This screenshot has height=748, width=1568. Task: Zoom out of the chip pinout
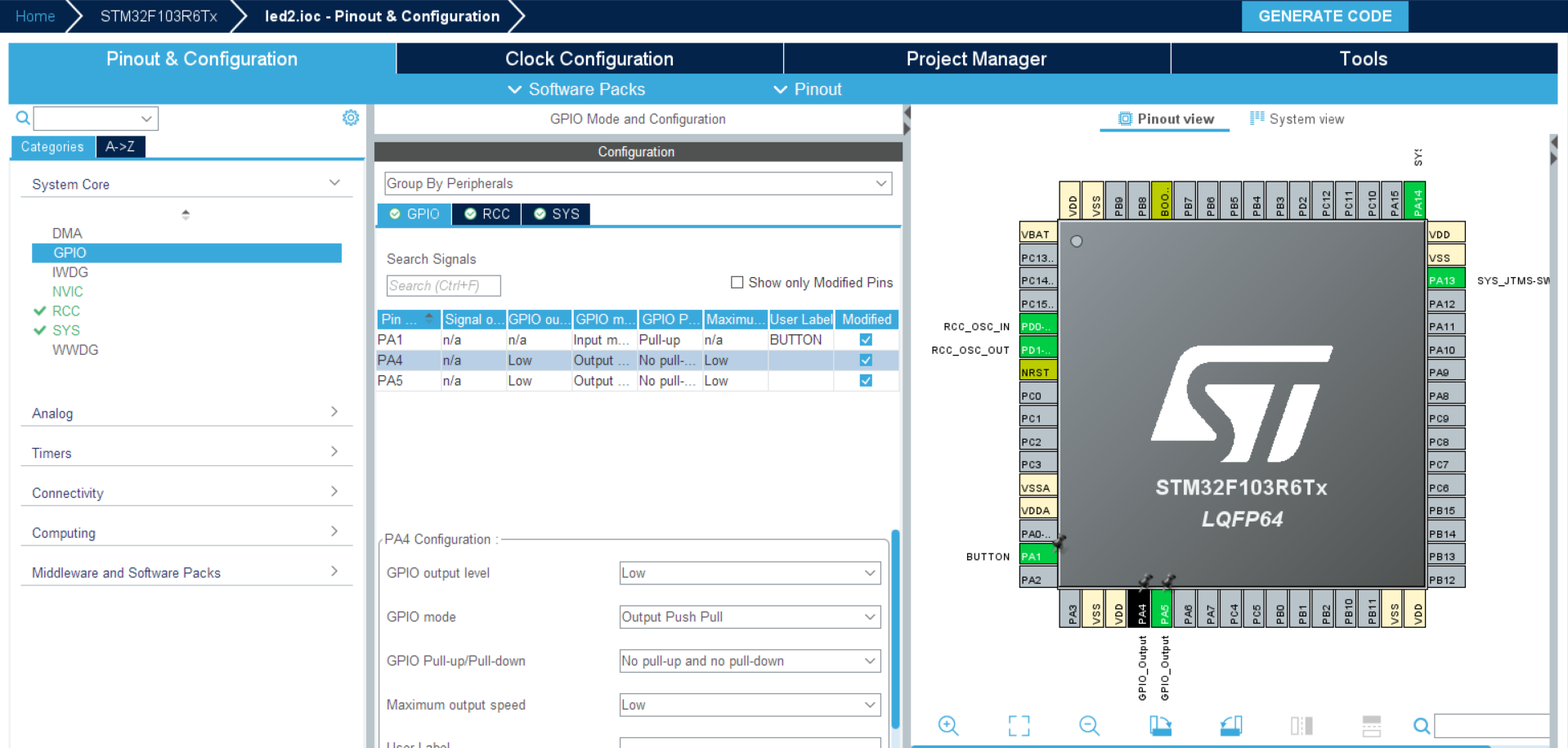point(1089,725)
